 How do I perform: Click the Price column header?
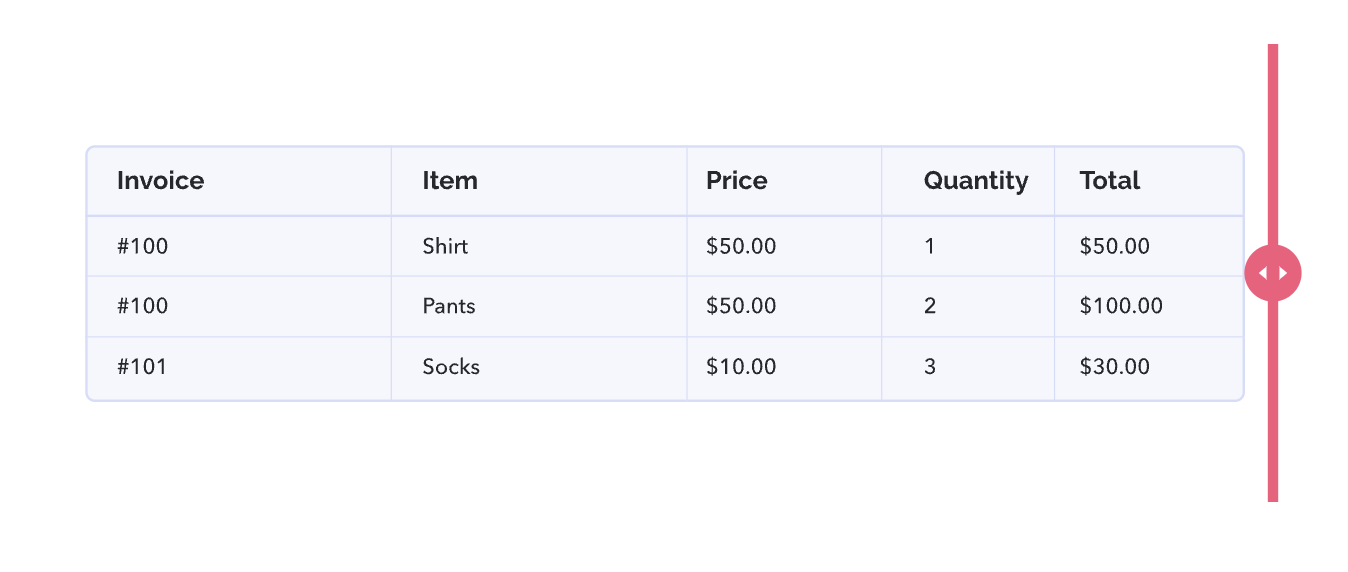tap(784, 181)
